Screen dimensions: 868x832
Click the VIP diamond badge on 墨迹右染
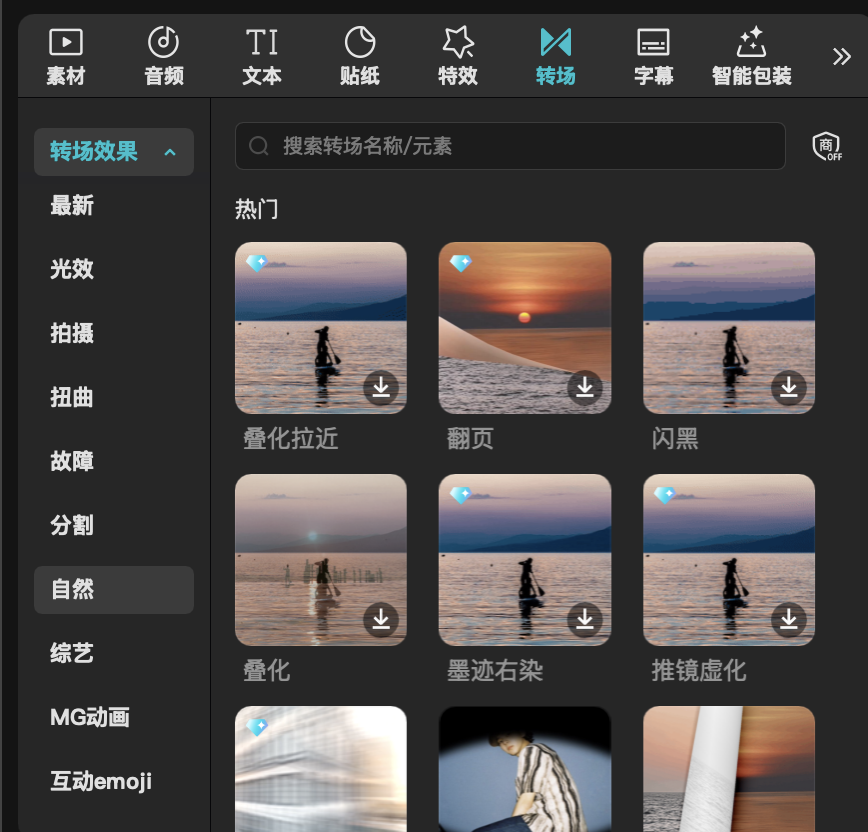[x=461, y=495]
